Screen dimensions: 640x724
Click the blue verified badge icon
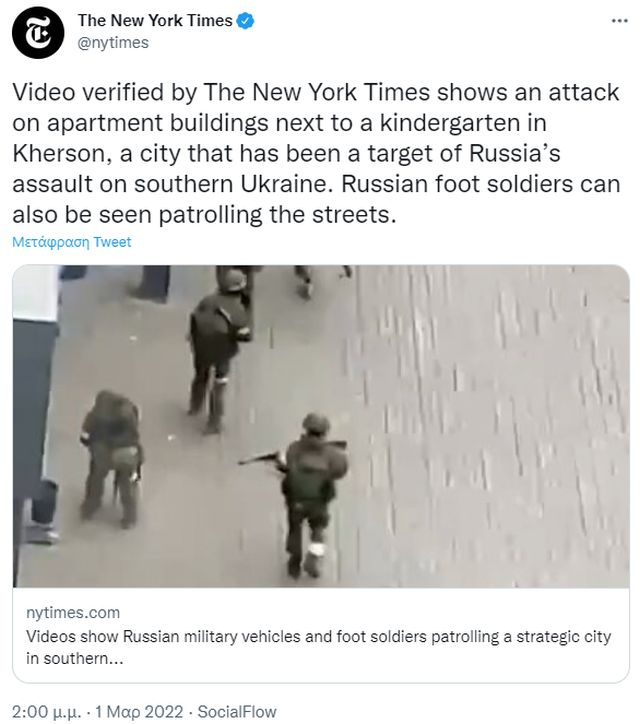[x=245, y=21]
